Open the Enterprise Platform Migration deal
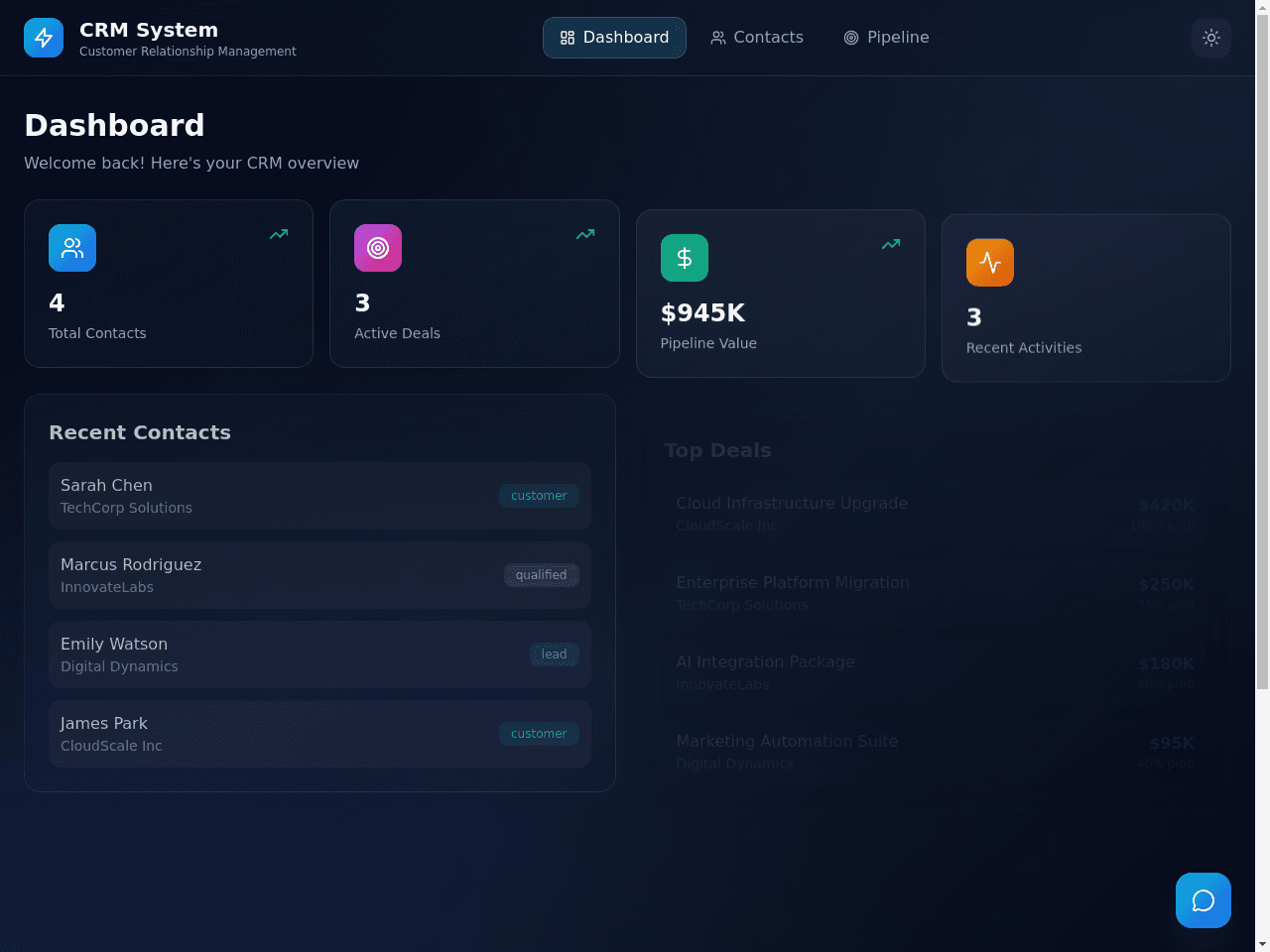The height and width of the screenshot is (952, 1270). pyautogui.click(x=936, y=593)
